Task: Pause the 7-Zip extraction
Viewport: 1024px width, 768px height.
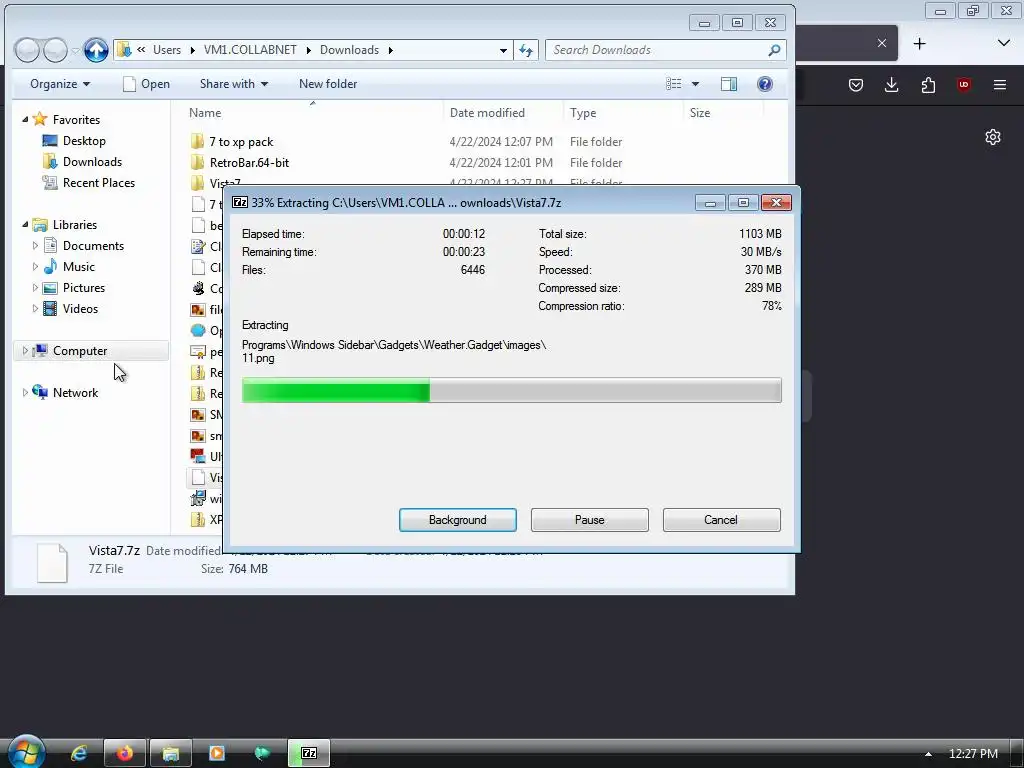Action: (x=589, y=520)
